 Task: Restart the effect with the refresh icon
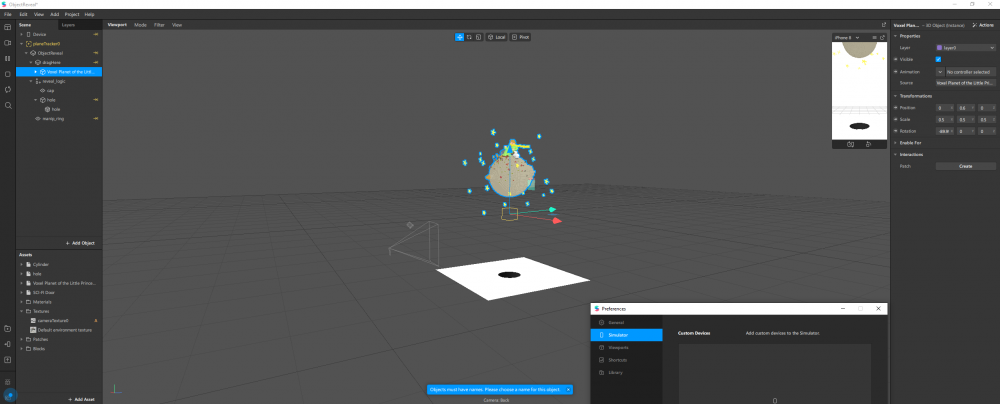[7, 89]
